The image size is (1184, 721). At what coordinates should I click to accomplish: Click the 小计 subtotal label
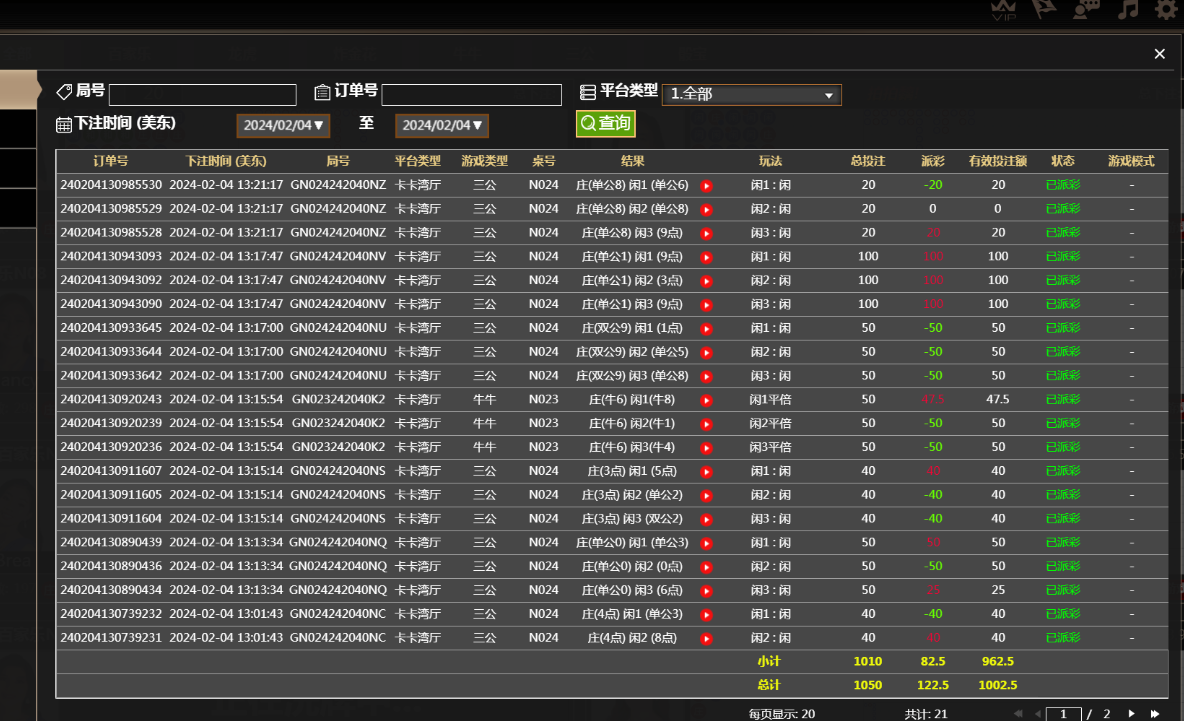point(769,661)
